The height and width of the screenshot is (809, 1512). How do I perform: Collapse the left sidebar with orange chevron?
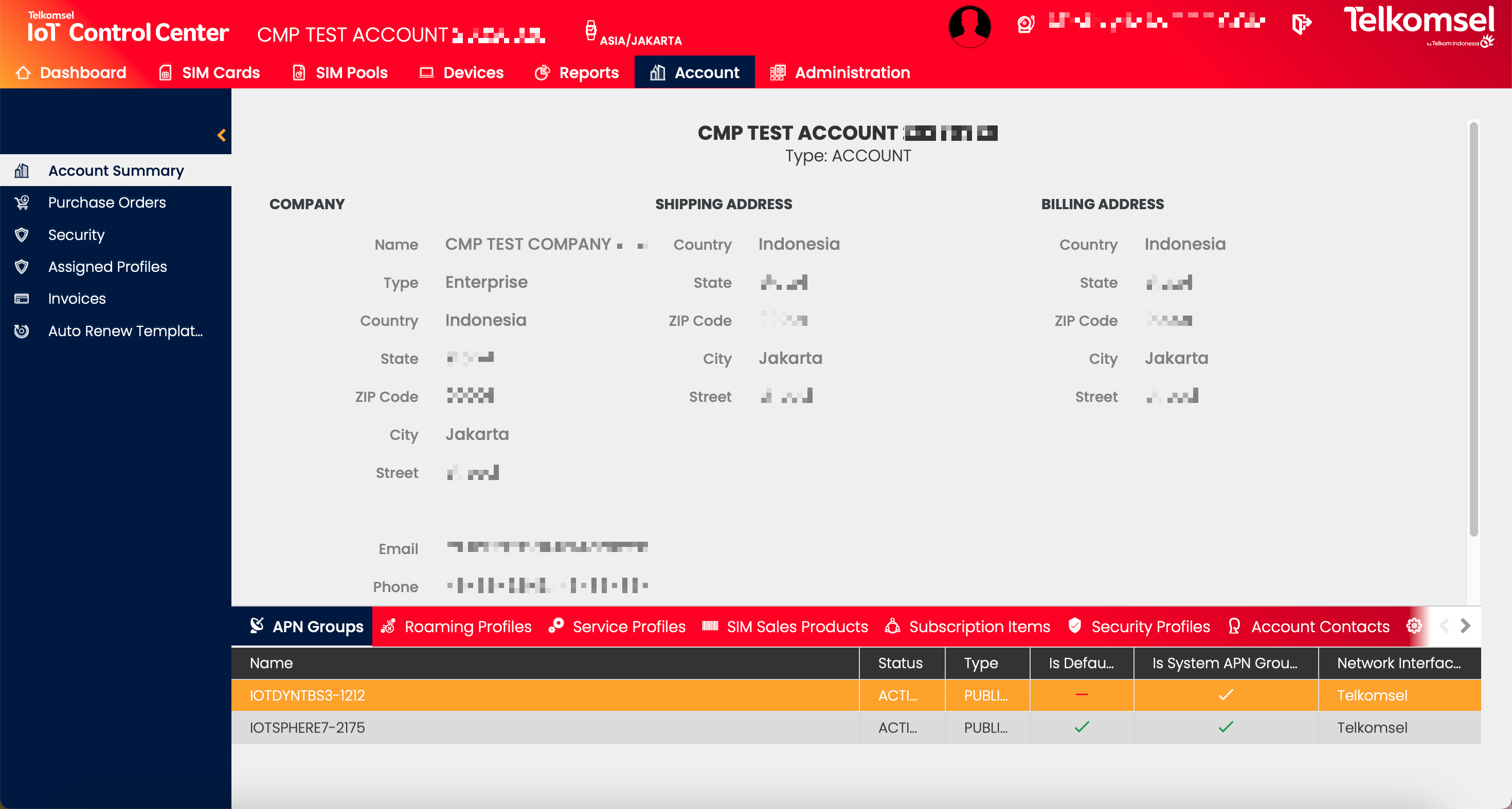coord(221,136)
